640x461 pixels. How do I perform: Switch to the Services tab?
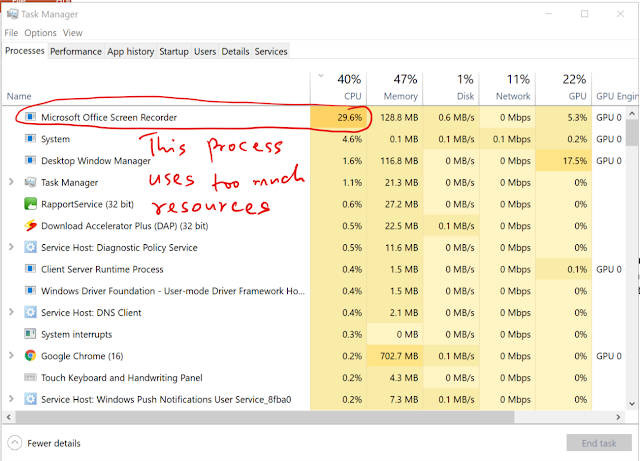271,51
